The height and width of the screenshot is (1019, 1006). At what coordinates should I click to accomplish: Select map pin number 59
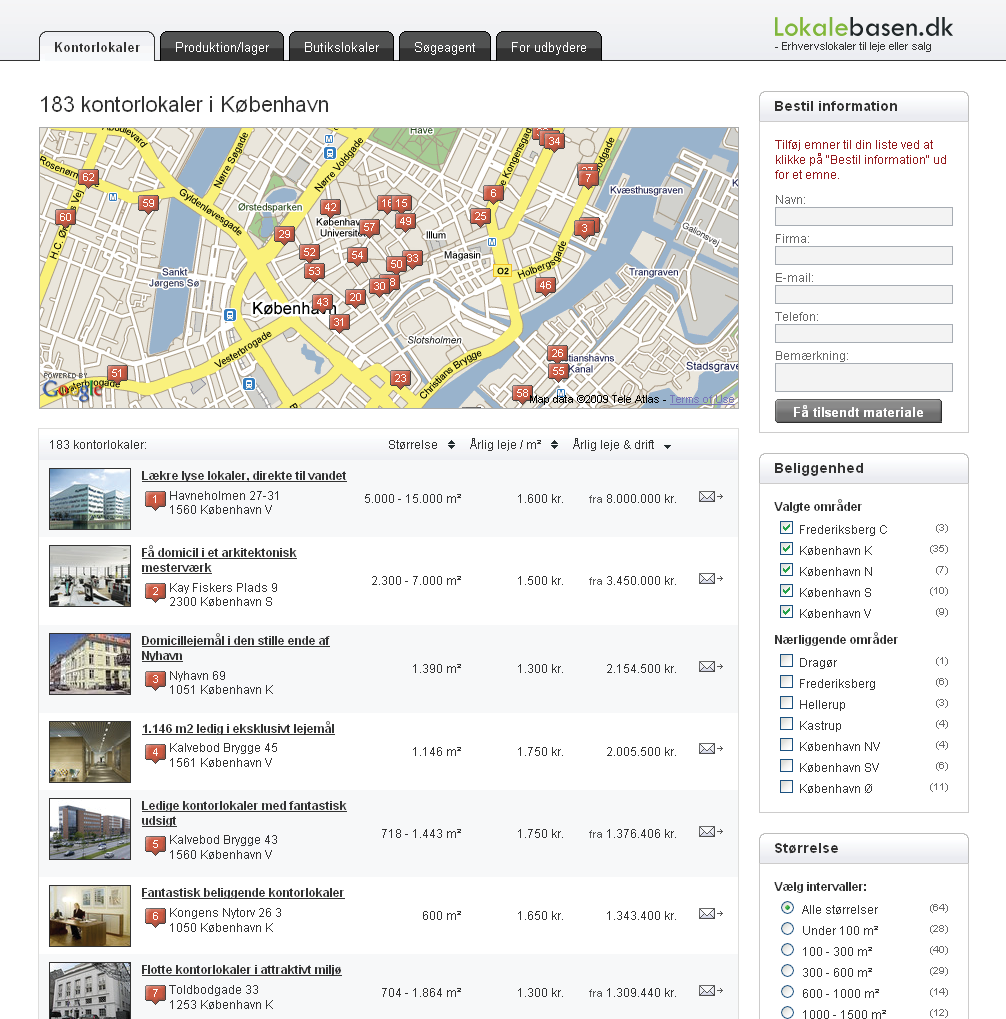coord(148,204)
